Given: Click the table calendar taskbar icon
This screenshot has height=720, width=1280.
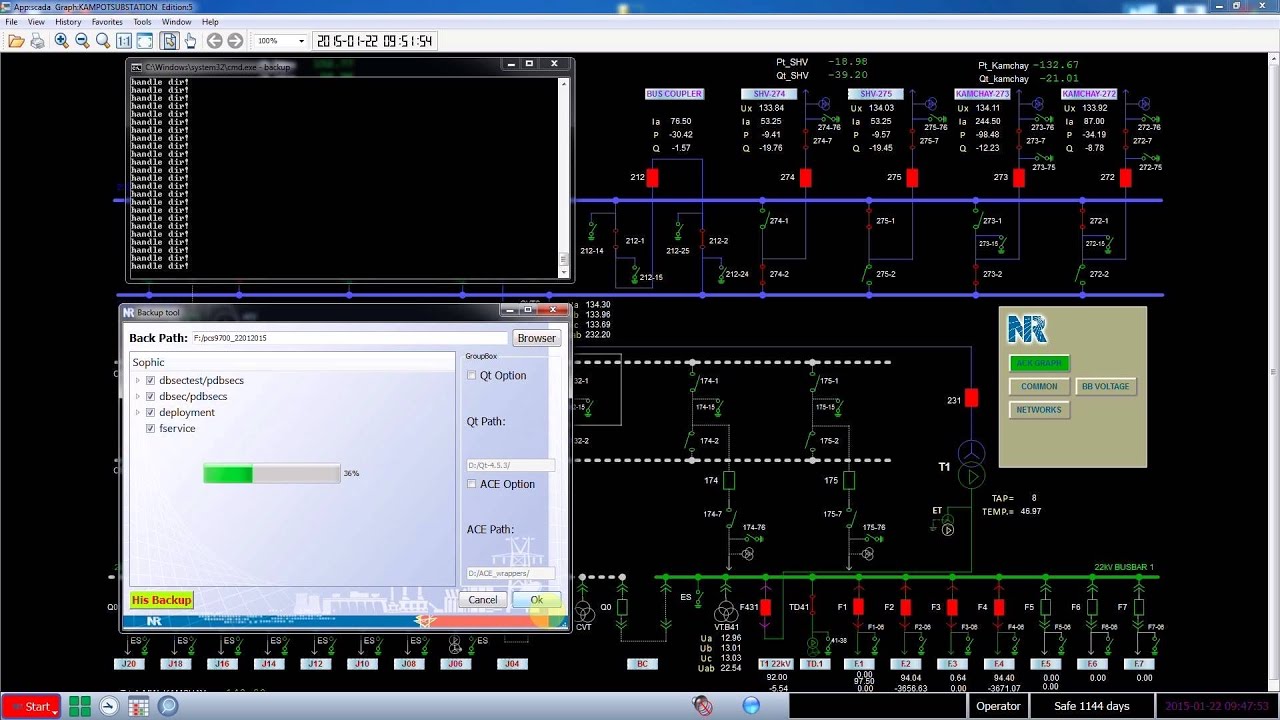Looking at the screenshot, I should point(138,706).
